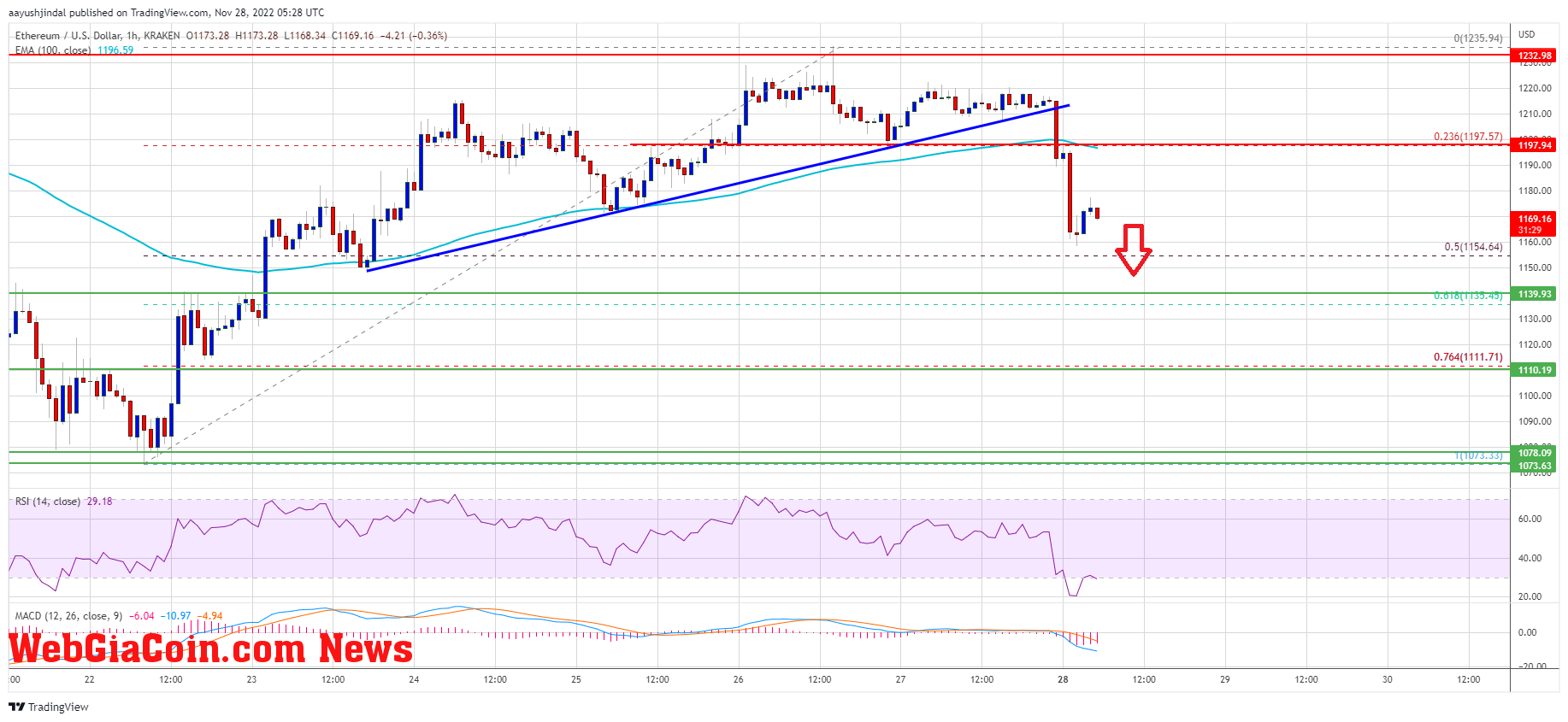
Task: Click the green 1110.19 price label
Action: [x=1534, y=370]
